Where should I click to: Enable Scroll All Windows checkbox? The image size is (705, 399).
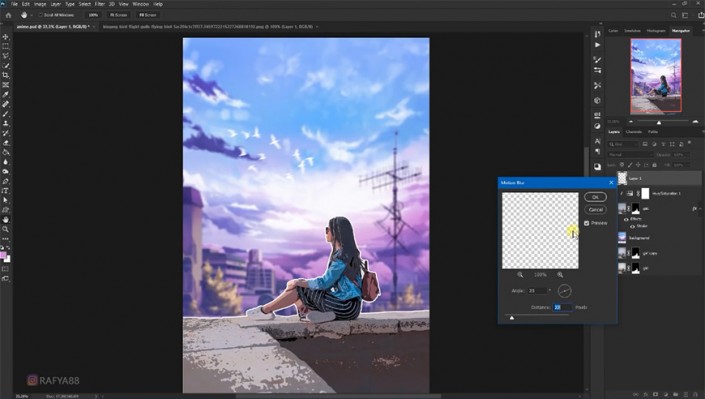[40, 15]
